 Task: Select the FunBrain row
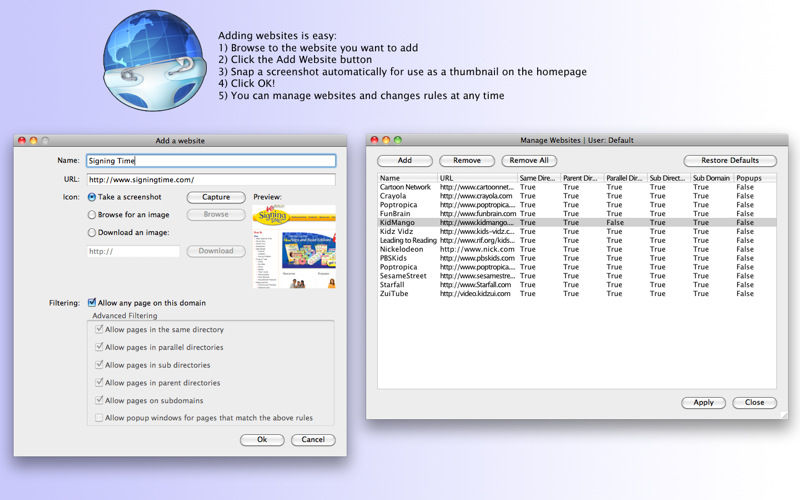[577, 214]
